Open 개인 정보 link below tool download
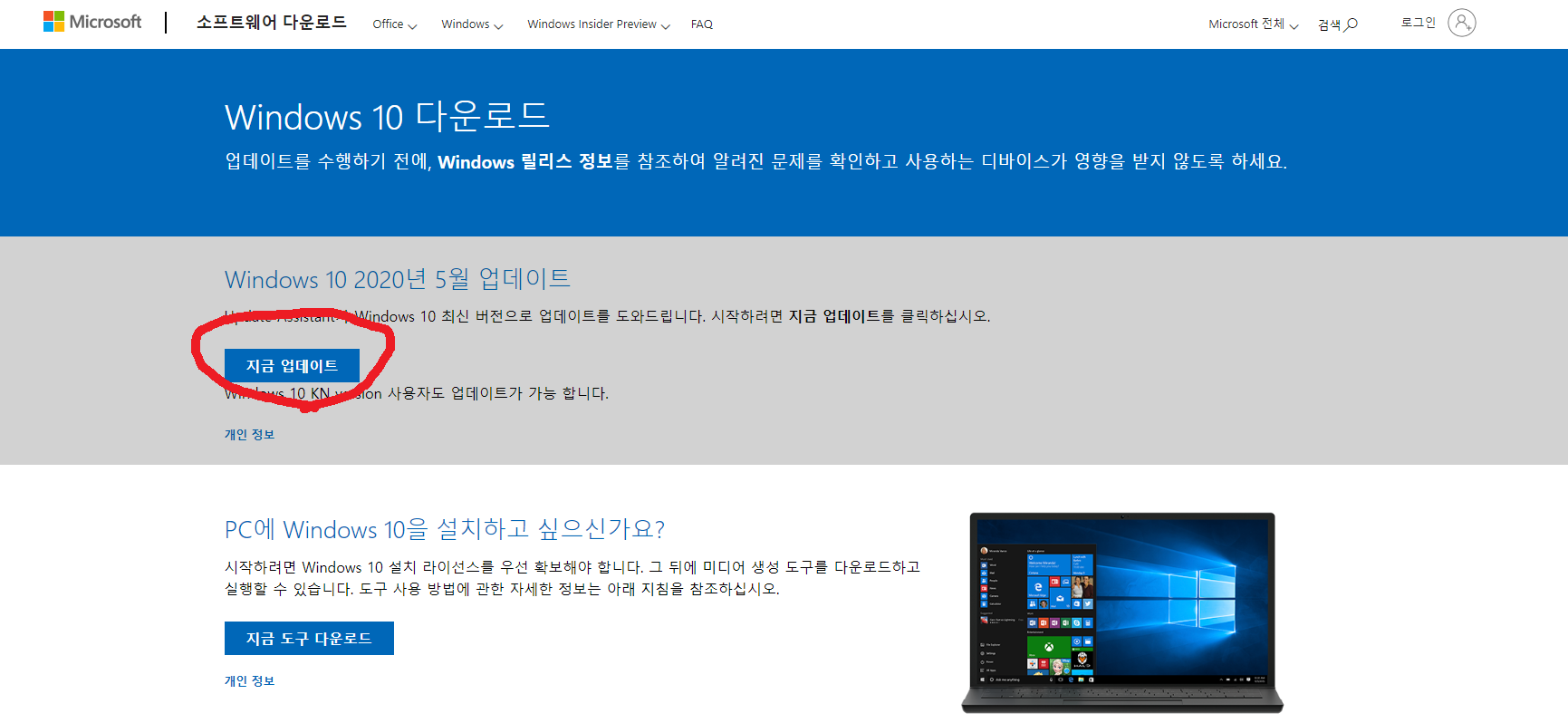Image resolution: width=1568 pixels, height=723 pixels. pyautogui.click(x=250, y=681)
